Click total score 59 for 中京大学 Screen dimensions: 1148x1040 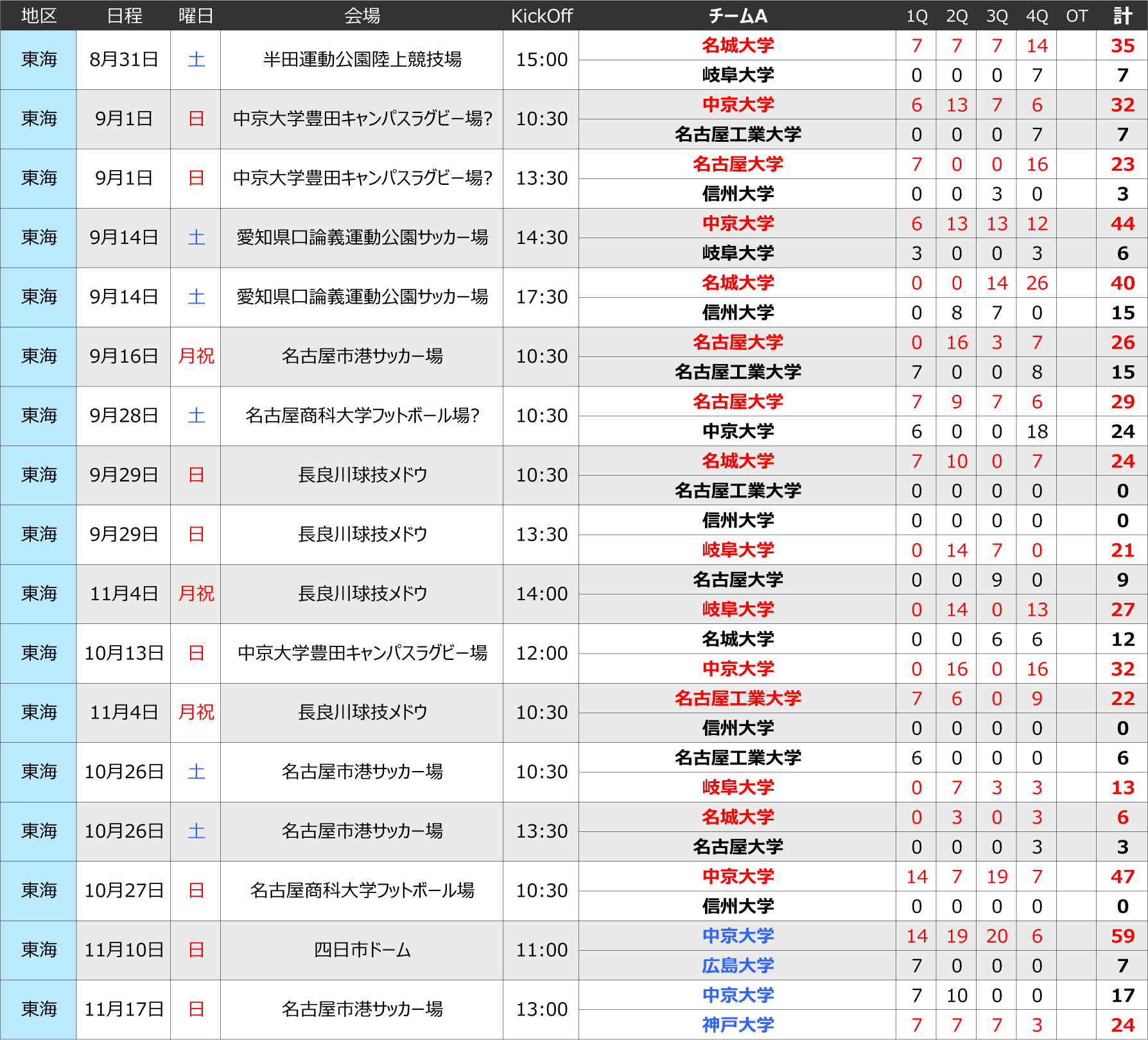coord(1122,936)
